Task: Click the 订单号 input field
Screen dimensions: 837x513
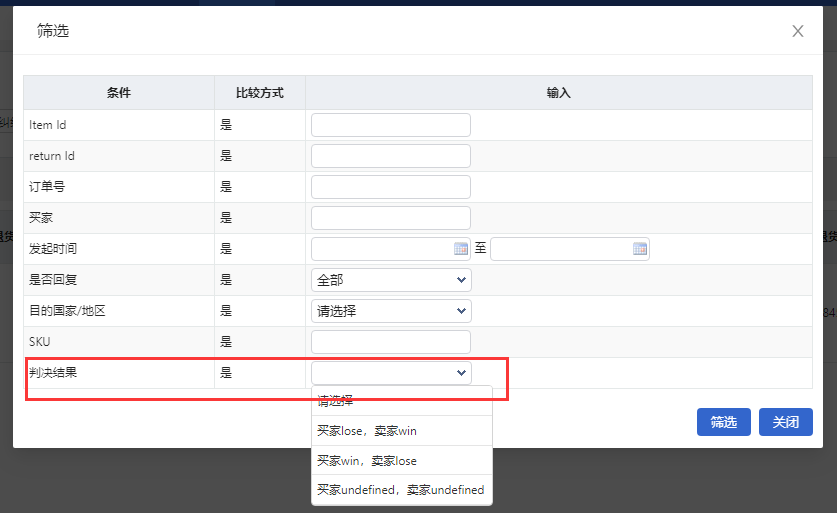Action: click(x=391, y=187)
